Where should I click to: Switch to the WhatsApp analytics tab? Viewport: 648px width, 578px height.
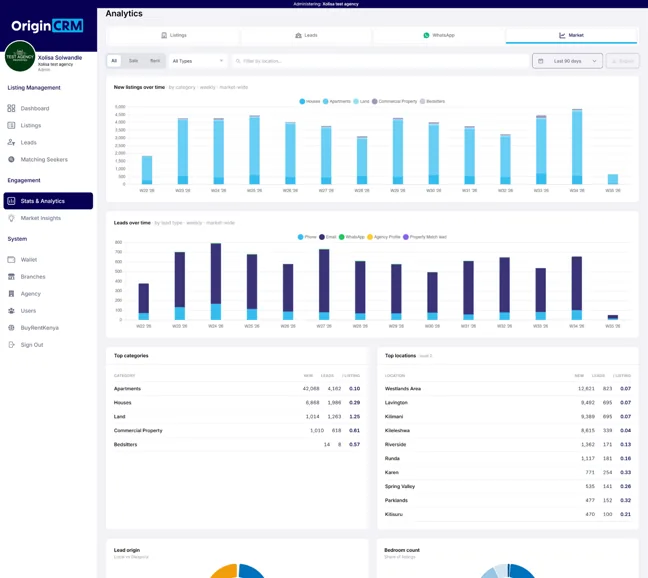pos(438,36)
